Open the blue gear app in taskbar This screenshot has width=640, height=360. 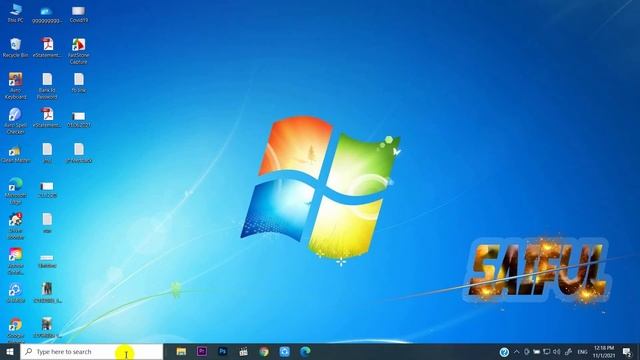(x=284, y=351)
